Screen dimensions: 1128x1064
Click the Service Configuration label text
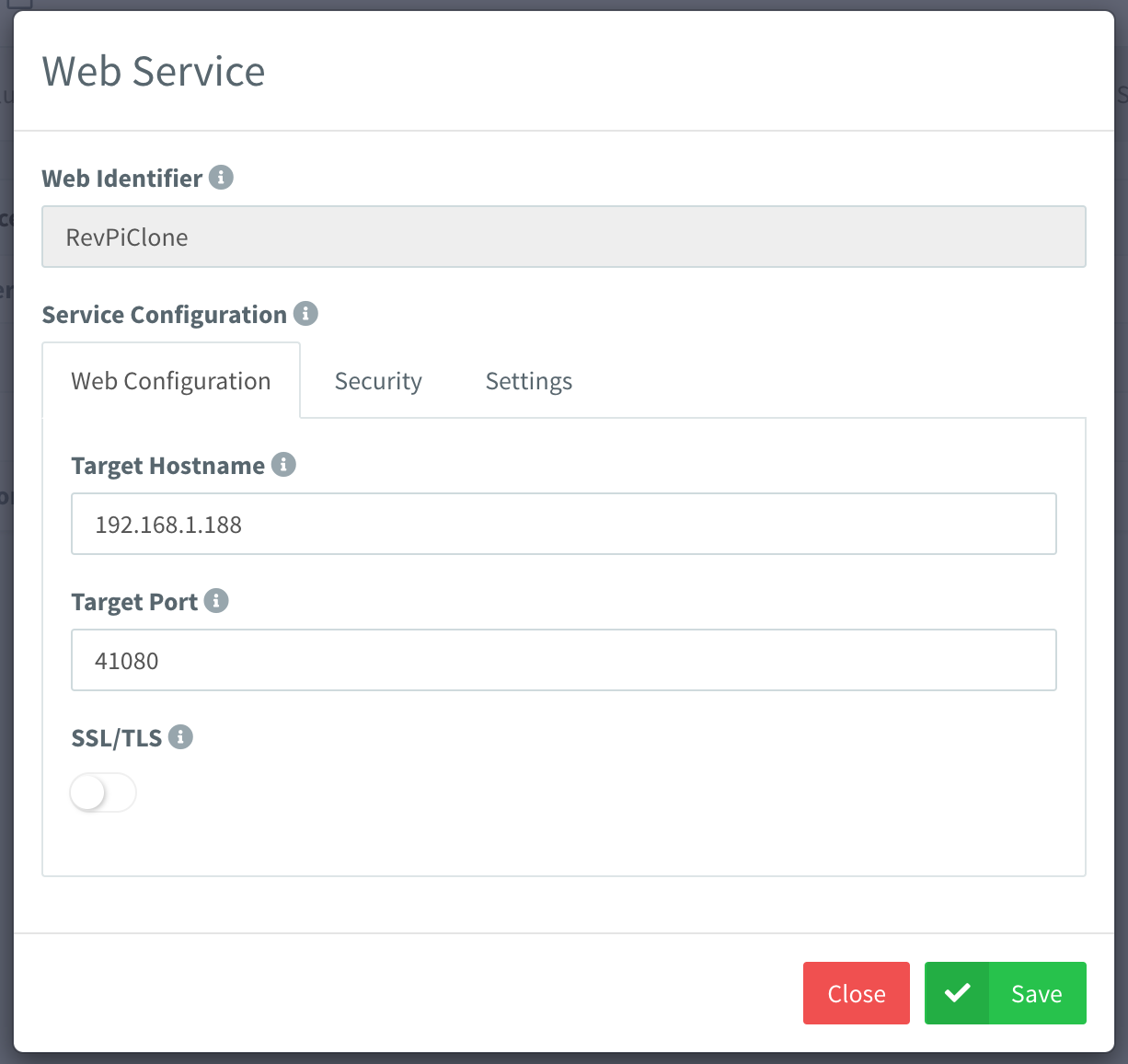tap(164, 315)
